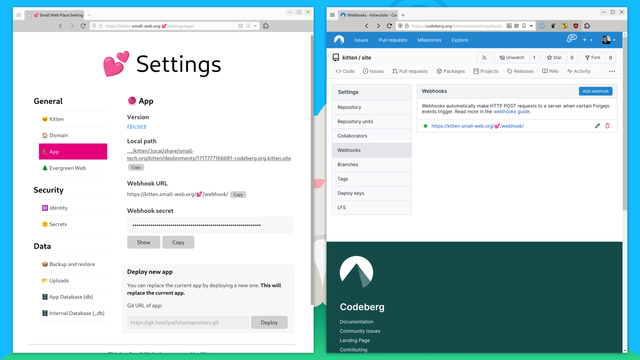Open version link f31c503

click(136, 127)
